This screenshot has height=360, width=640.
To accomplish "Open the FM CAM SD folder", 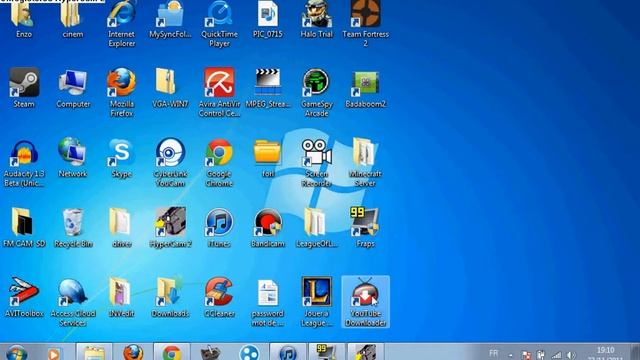I will 24,227.
